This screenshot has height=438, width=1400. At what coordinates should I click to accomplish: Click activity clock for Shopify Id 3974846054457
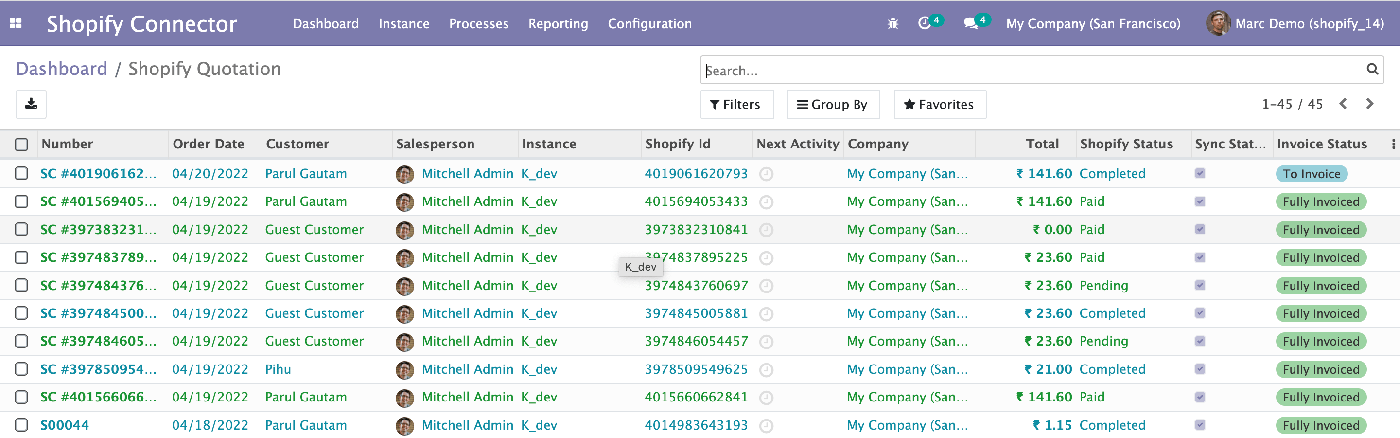766,342
